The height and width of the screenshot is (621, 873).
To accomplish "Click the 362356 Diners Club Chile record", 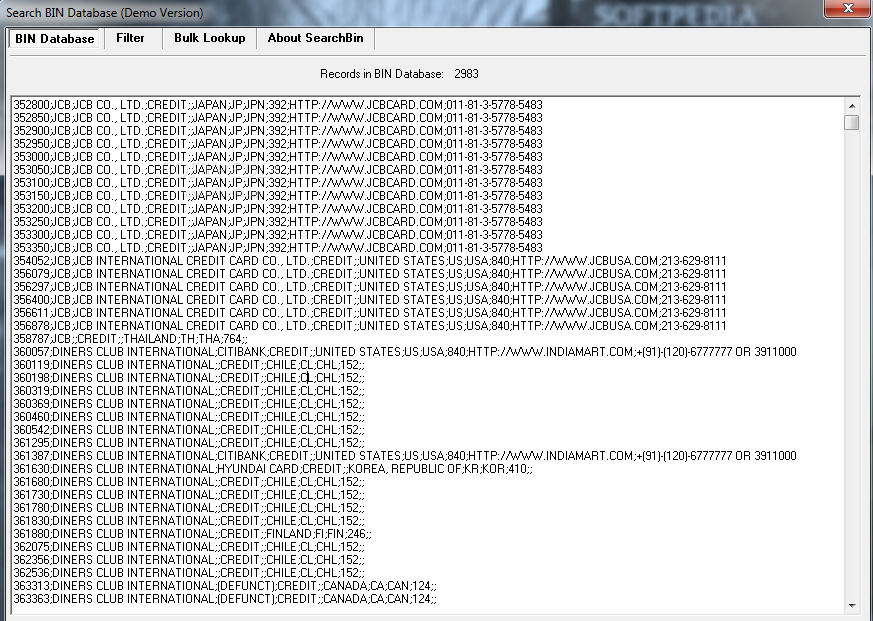I will (x=189, y=560).
